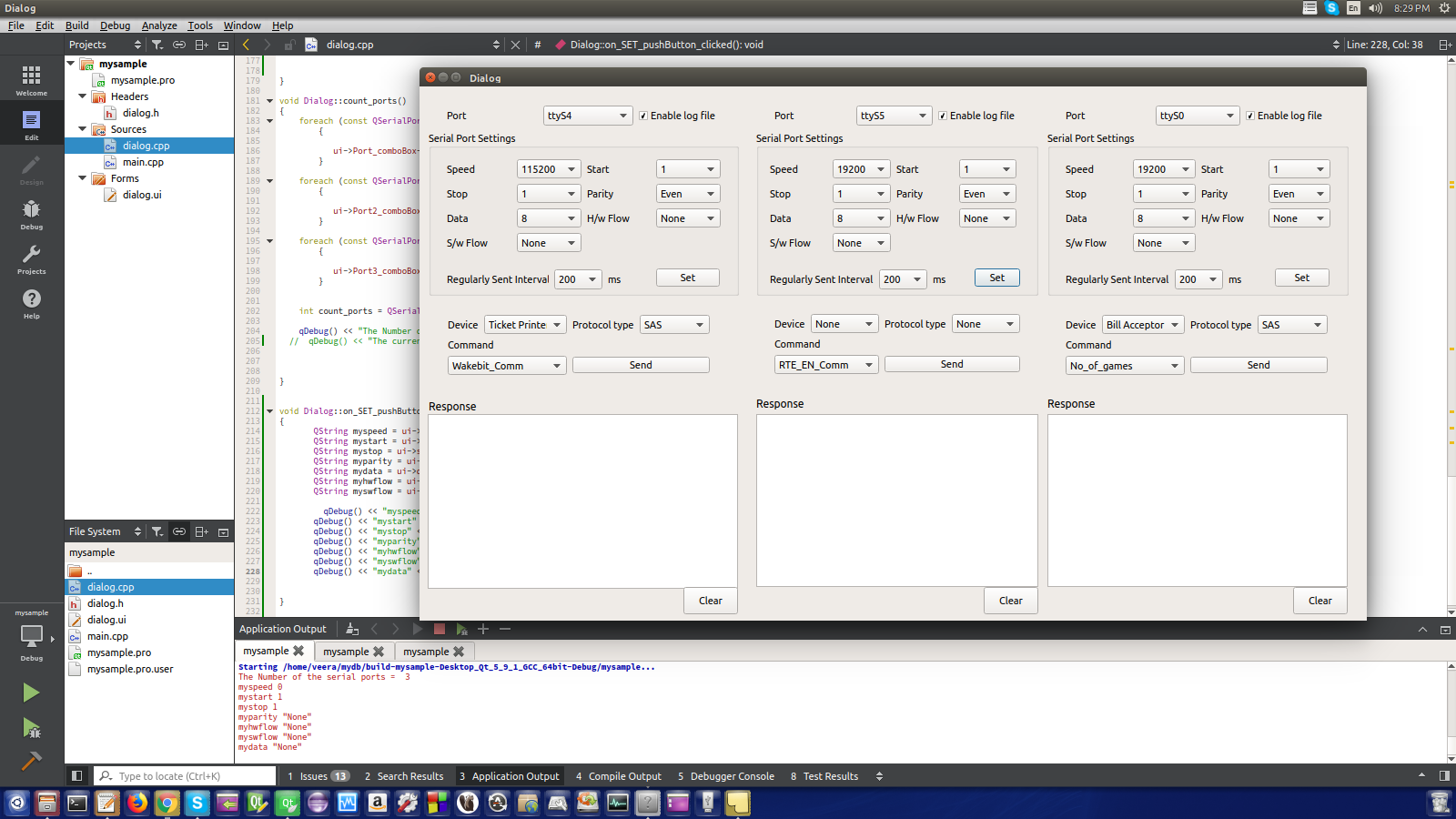Click the Build hammer icon
Image resolution: width=1456 pixels, height=819 pixels.
tap(31, 761)
